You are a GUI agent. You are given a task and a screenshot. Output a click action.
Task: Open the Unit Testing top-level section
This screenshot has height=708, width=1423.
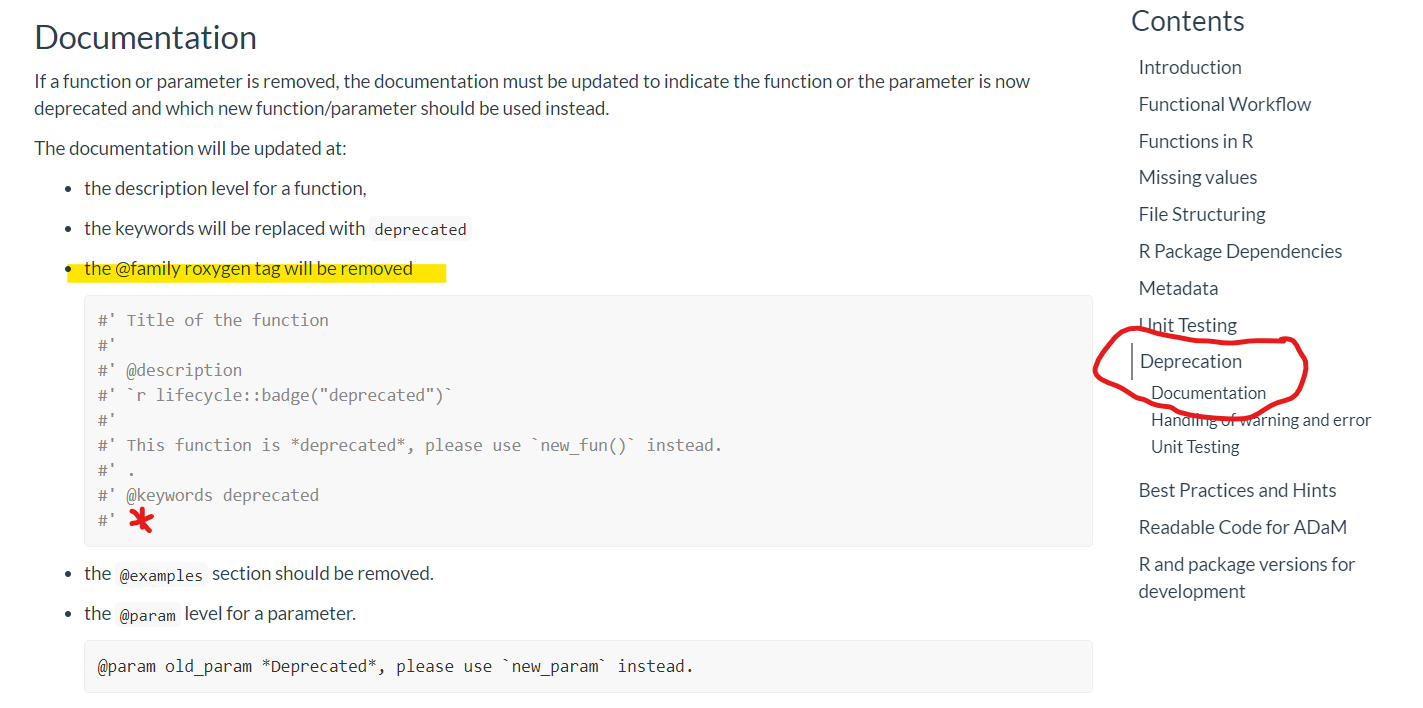(1187, 325)
